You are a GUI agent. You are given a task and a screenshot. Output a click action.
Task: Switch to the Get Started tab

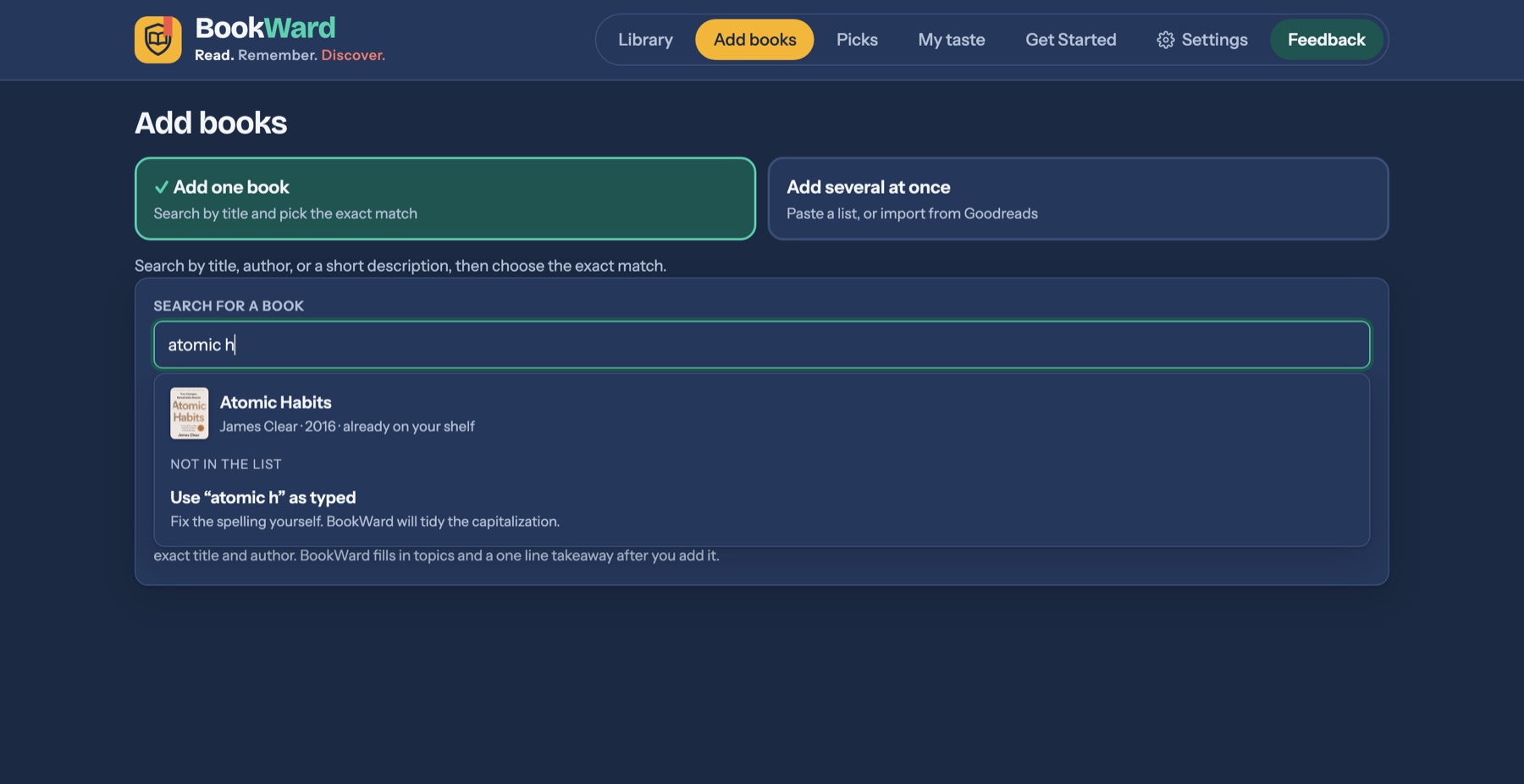tap(1071, 40)
